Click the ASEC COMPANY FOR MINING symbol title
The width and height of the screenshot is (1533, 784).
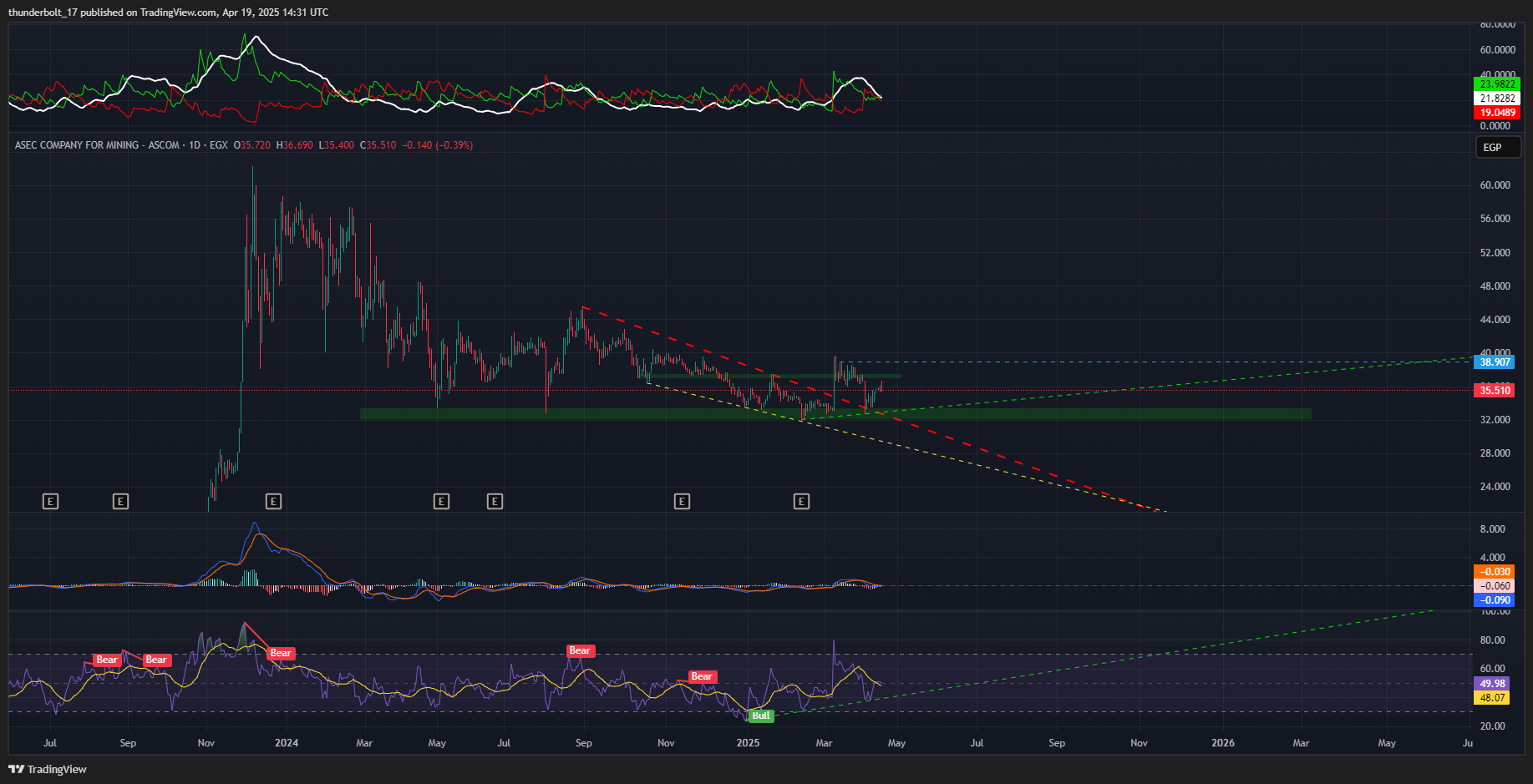(x=97, y=145)
